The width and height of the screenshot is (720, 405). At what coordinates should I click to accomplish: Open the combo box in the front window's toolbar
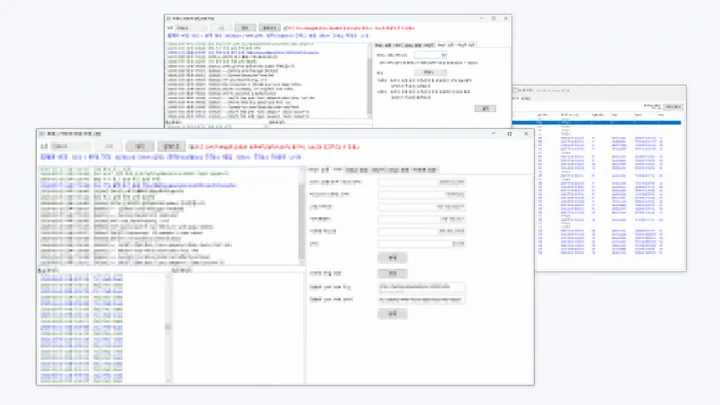pos(70,146)
